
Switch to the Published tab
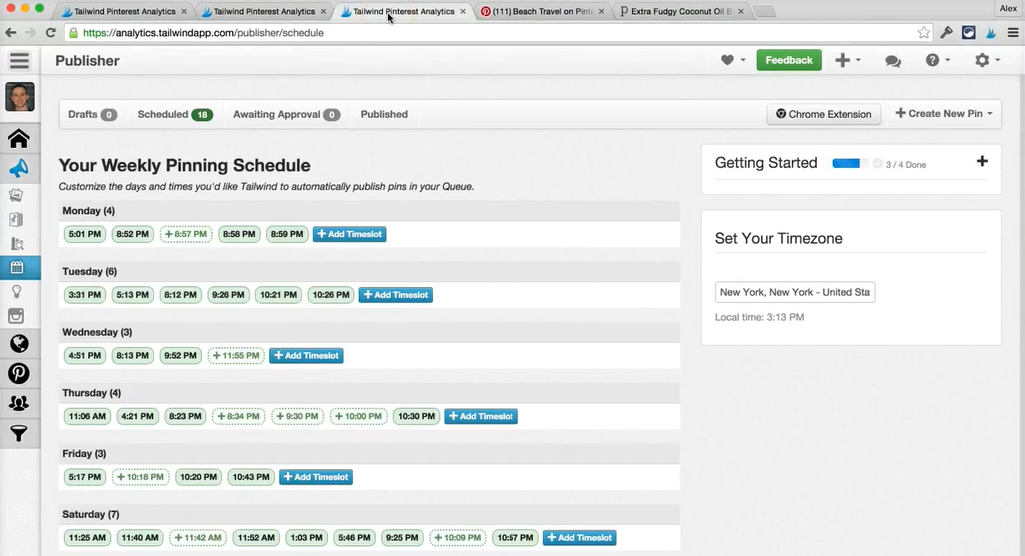(384, 114)
